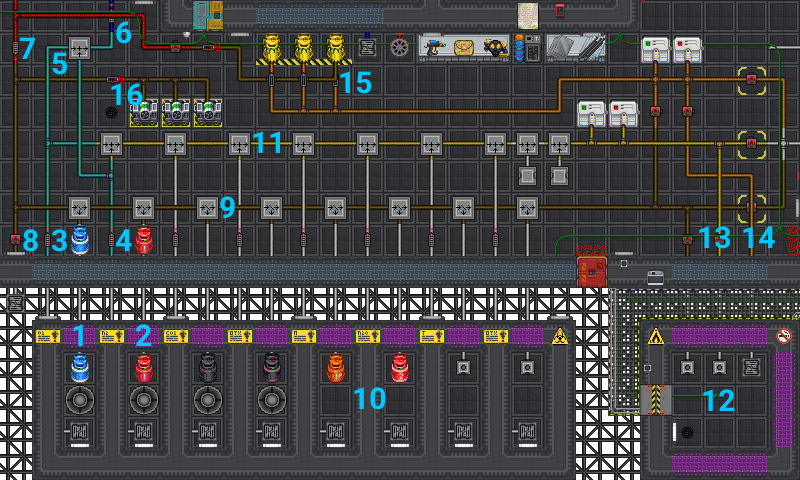This screenshot has height=480, width=800.
Task: Select the gas filter labeled 11
Action: (x=239, y=144)
